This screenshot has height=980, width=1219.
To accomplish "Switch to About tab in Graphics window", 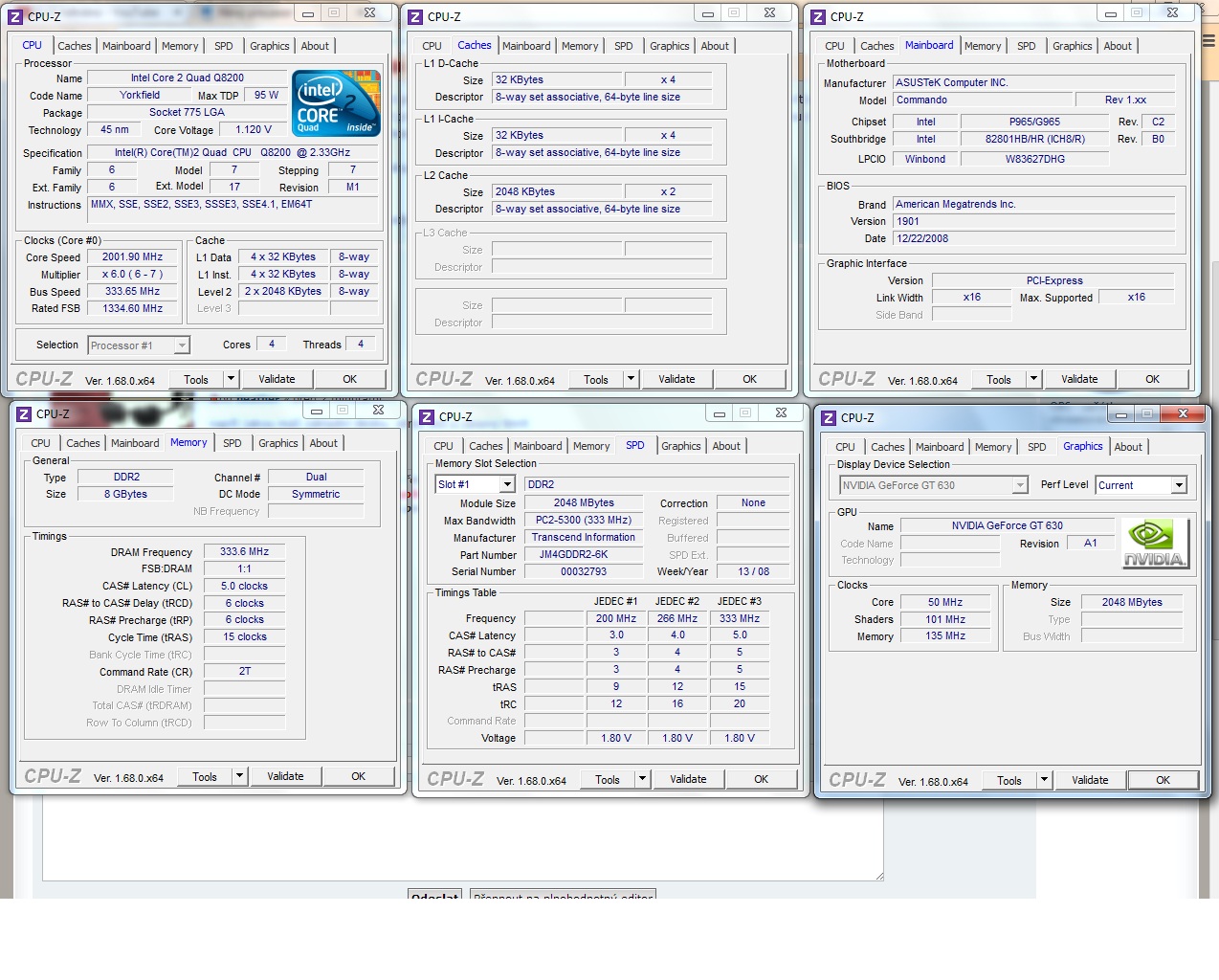I will 1128,447.
